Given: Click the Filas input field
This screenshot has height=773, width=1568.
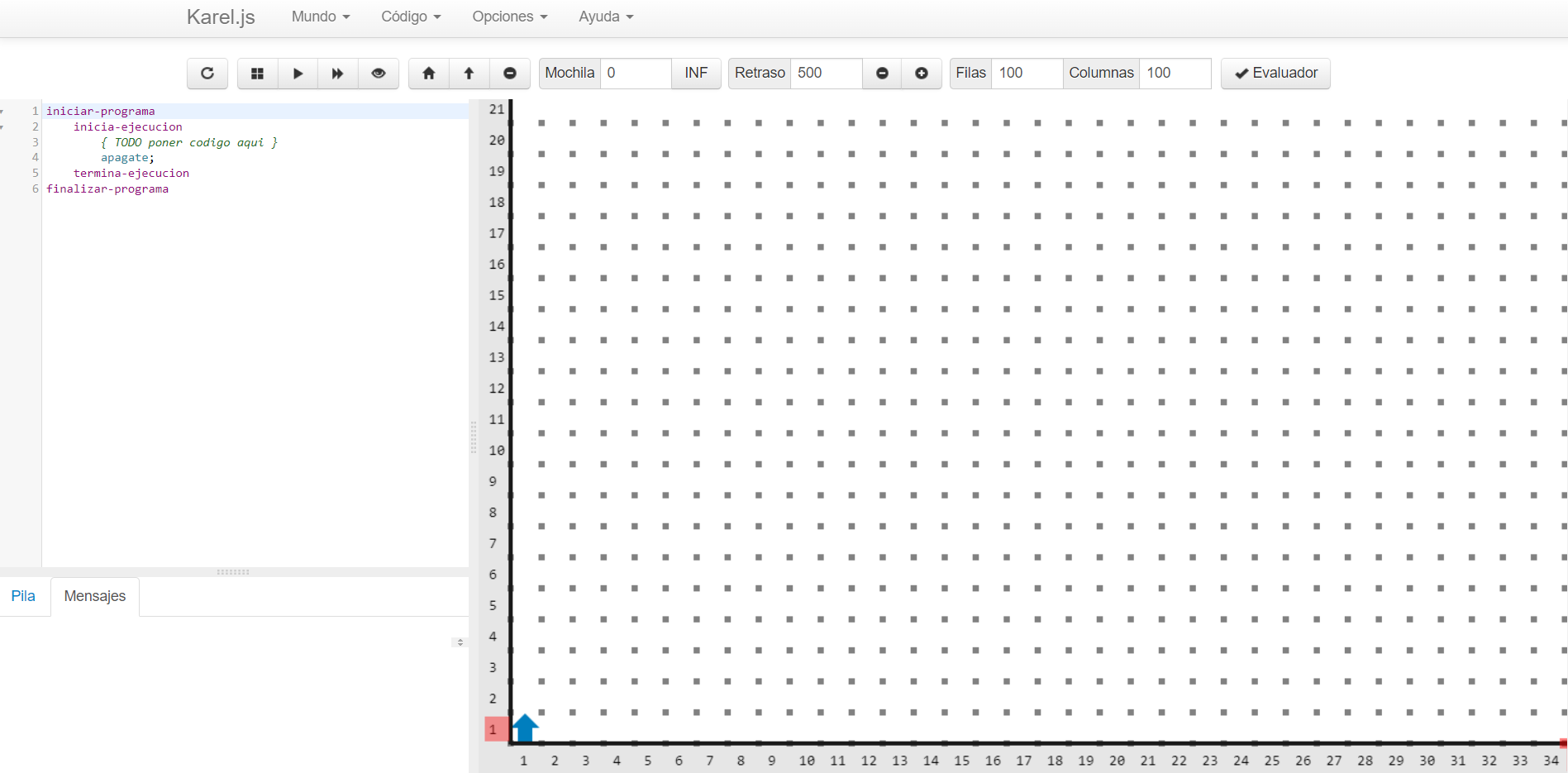Looking at the screenshot, I should [x=1027, y=74].
